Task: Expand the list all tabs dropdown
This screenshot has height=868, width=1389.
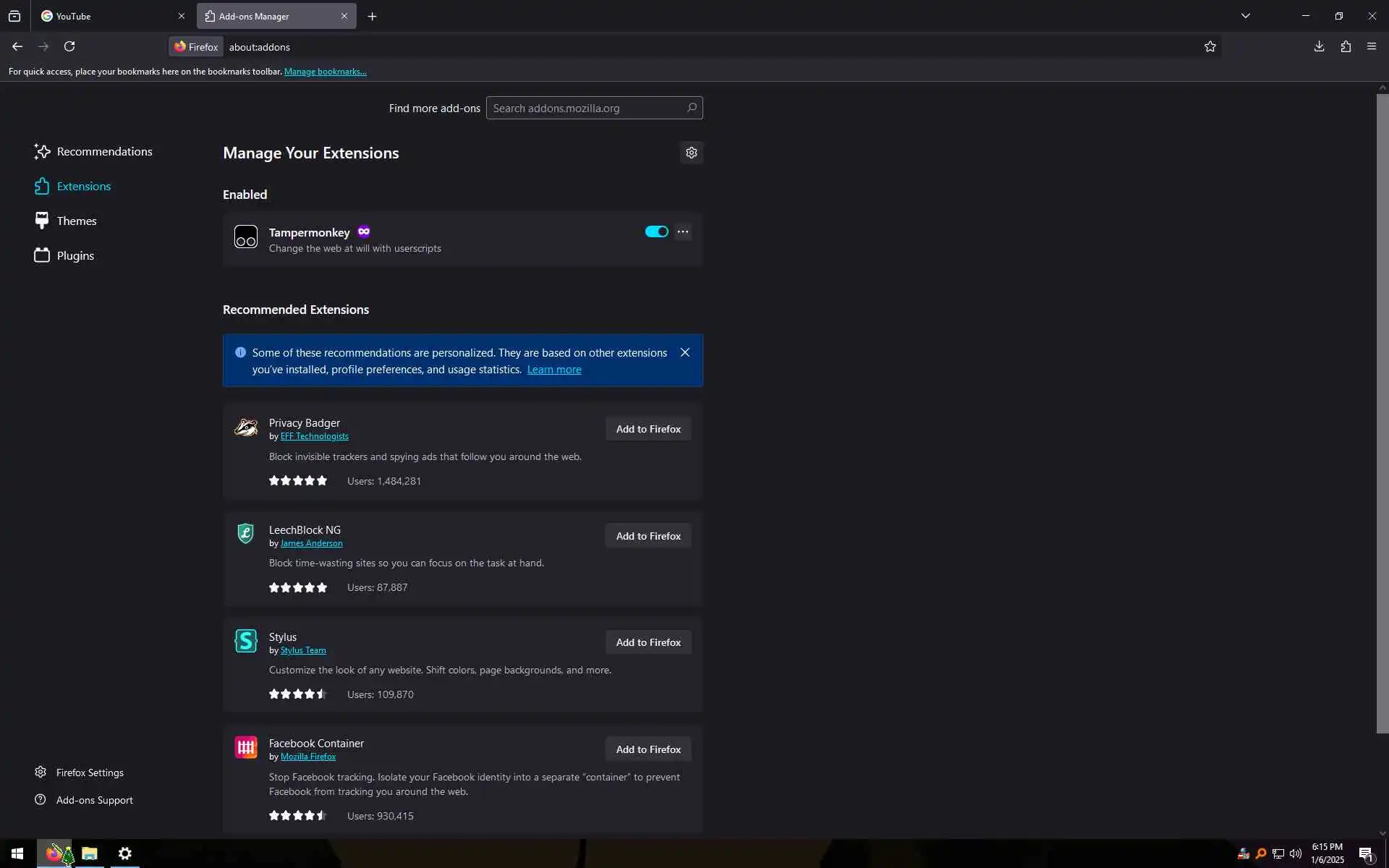Action: pyautogui.click(x=1245, y=16)
